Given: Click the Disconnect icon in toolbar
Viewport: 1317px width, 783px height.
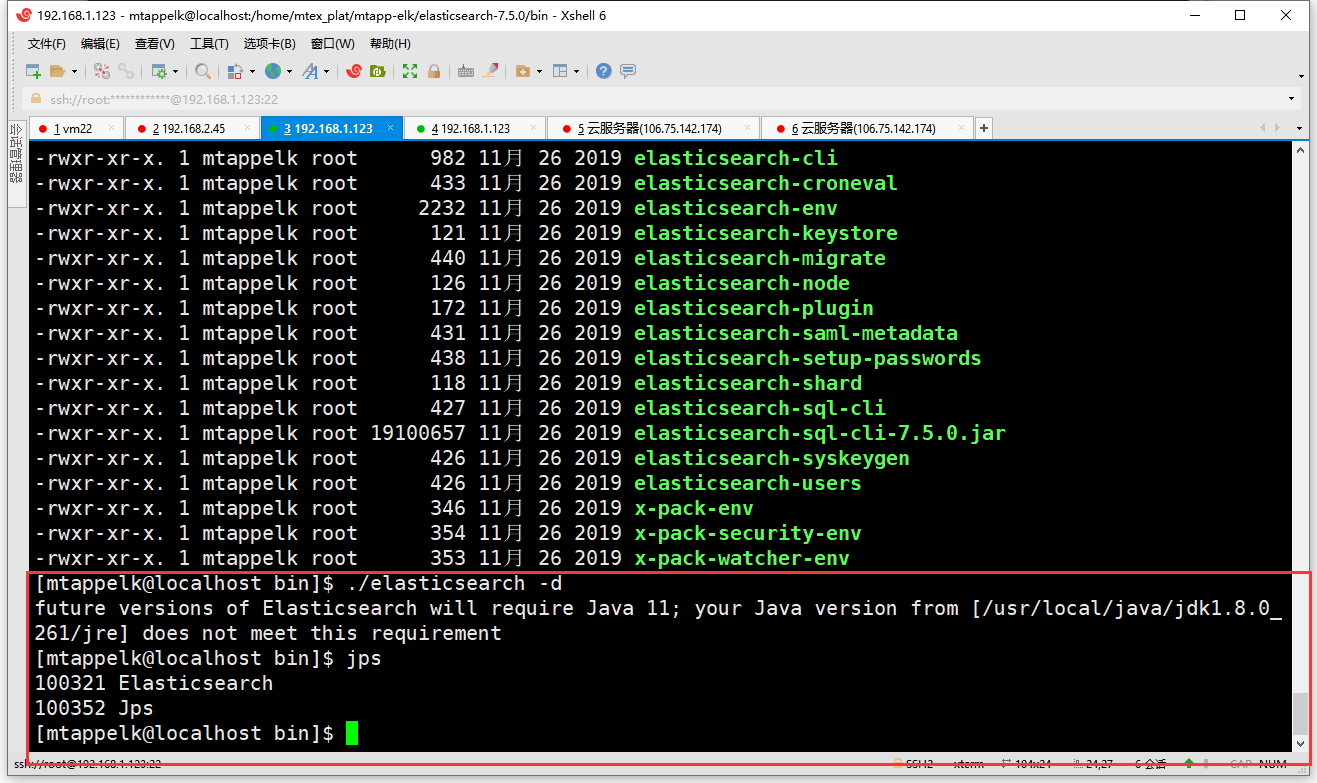Looking at the screenshot, I should pyautogui.click(x=102, y=71).
